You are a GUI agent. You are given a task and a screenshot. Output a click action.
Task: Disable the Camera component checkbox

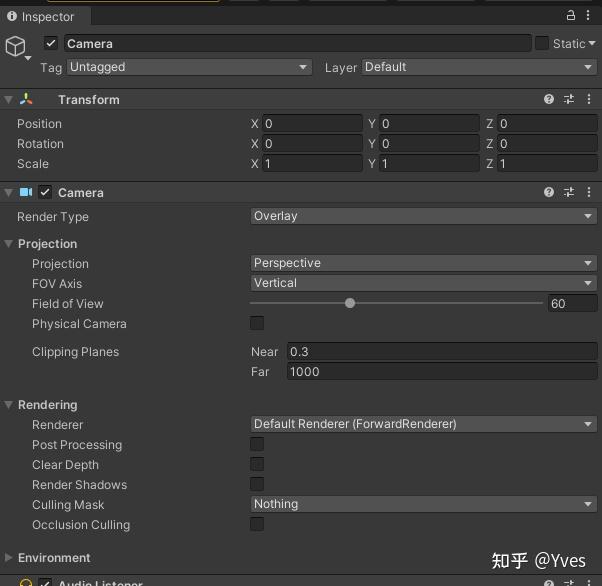45,192
